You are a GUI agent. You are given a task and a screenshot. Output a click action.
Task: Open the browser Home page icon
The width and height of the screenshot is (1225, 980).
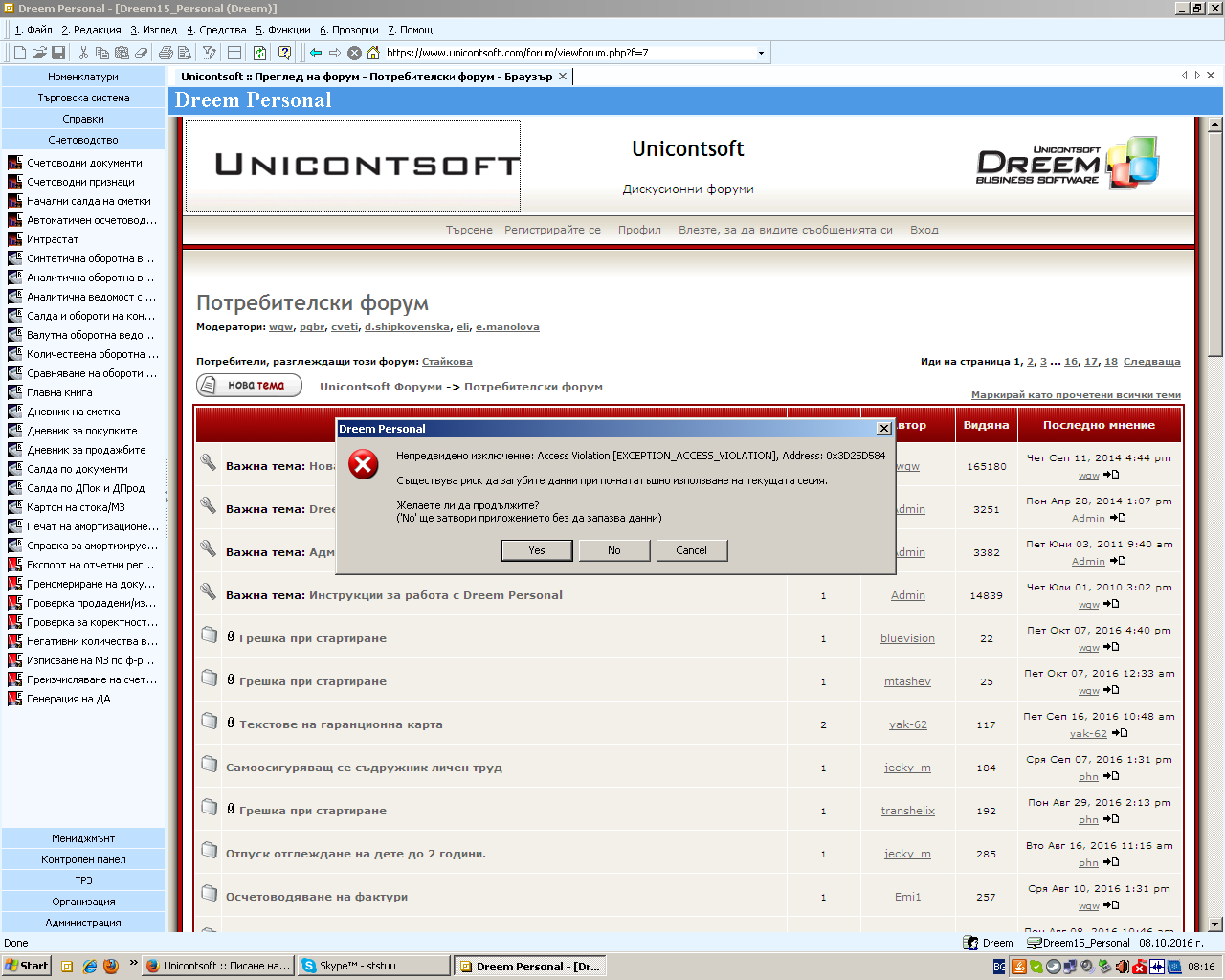pos(373,53)
